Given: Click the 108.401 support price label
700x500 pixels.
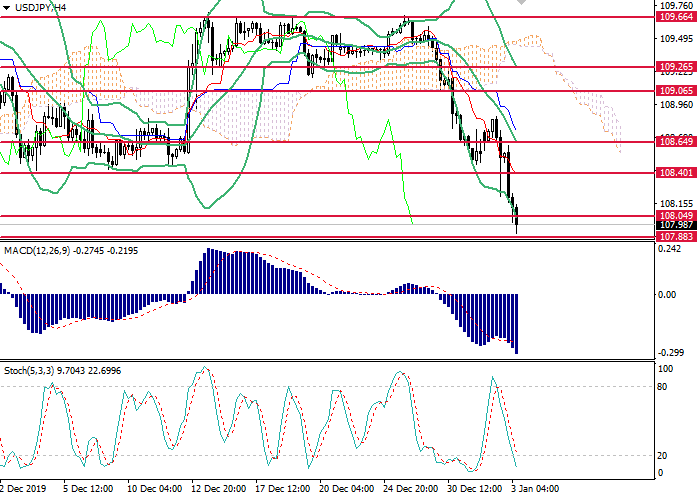Looking at the screenshot, I should 677,173.
